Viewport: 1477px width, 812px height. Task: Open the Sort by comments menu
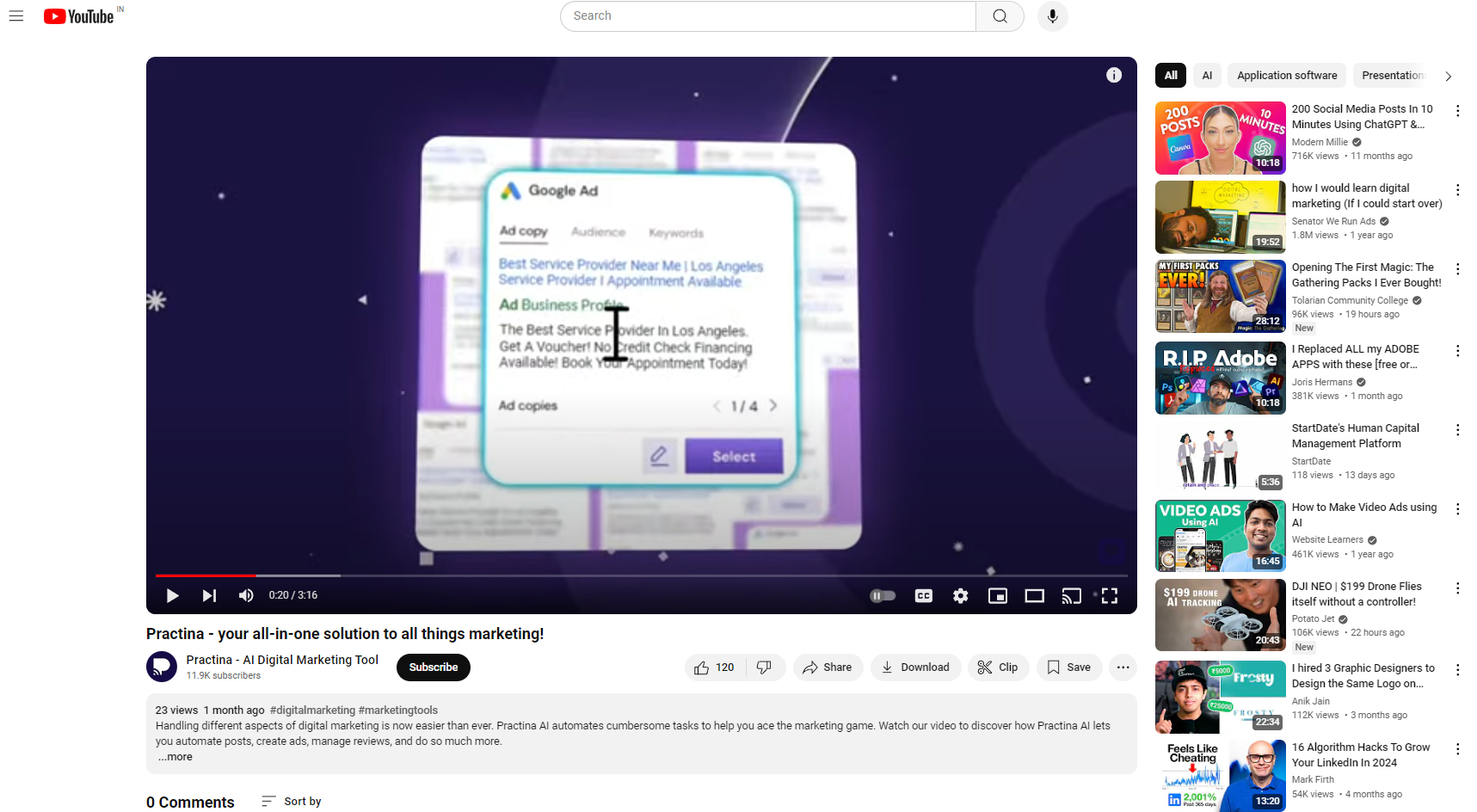292,802
